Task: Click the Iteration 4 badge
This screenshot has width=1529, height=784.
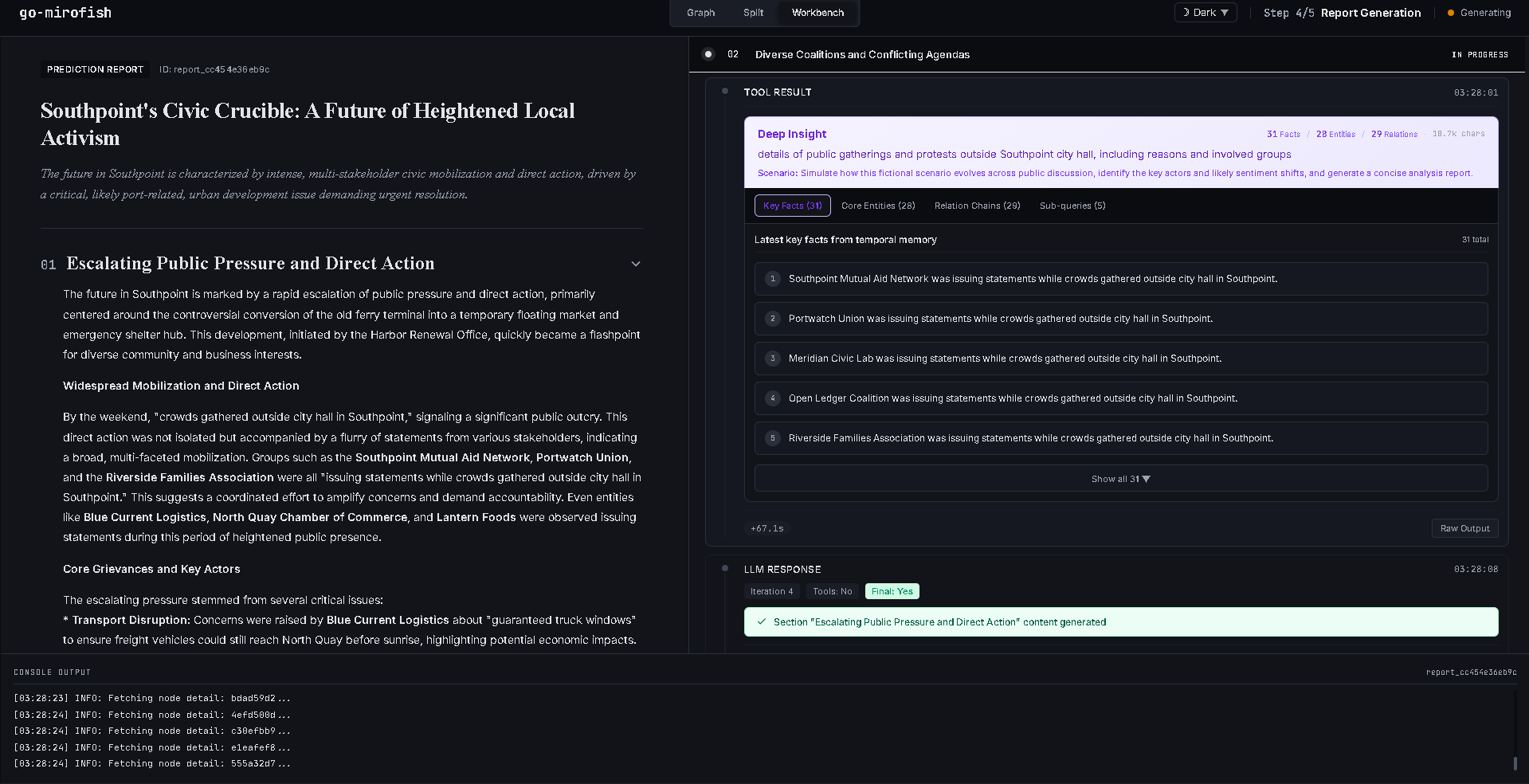Action: tap(771, 591)
